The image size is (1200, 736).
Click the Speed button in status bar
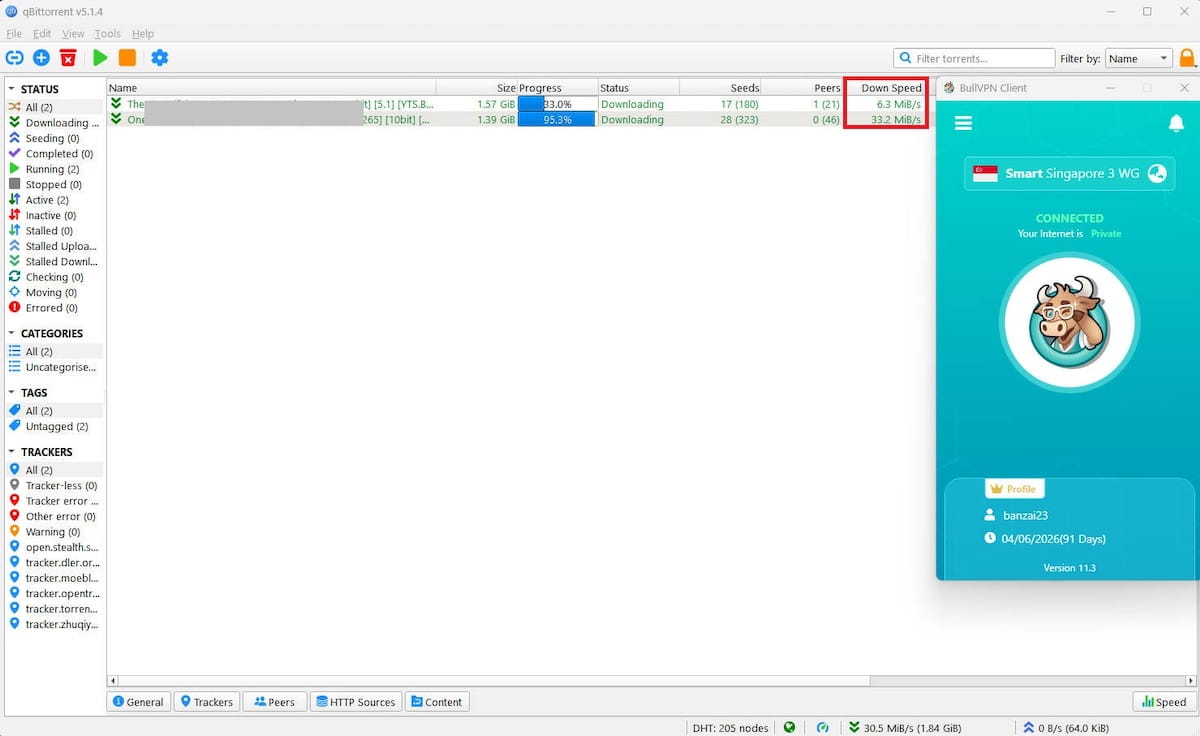click(1162, 701)
